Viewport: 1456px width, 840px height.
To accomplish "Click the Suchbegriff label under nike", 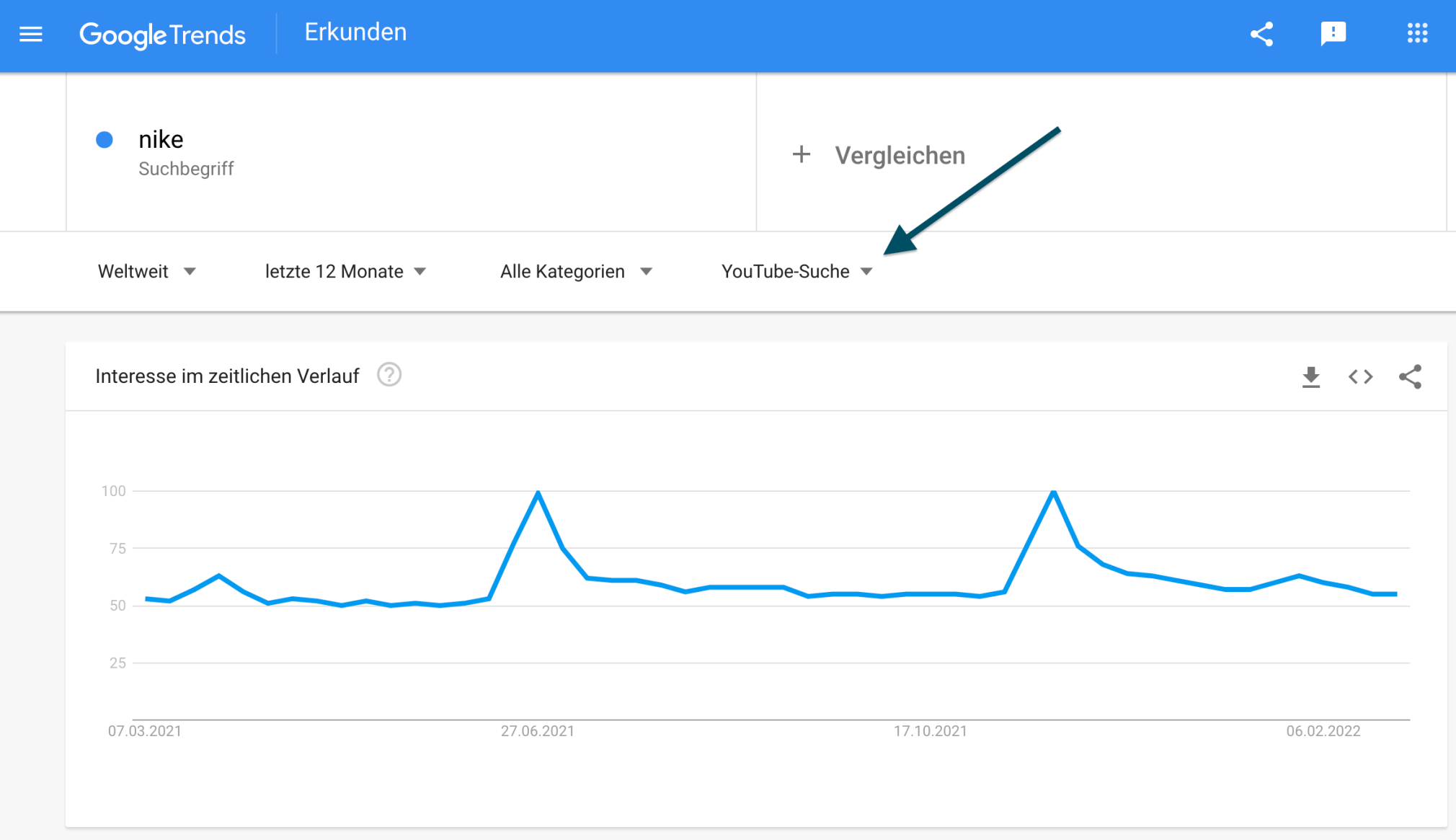I will [187, 169].
